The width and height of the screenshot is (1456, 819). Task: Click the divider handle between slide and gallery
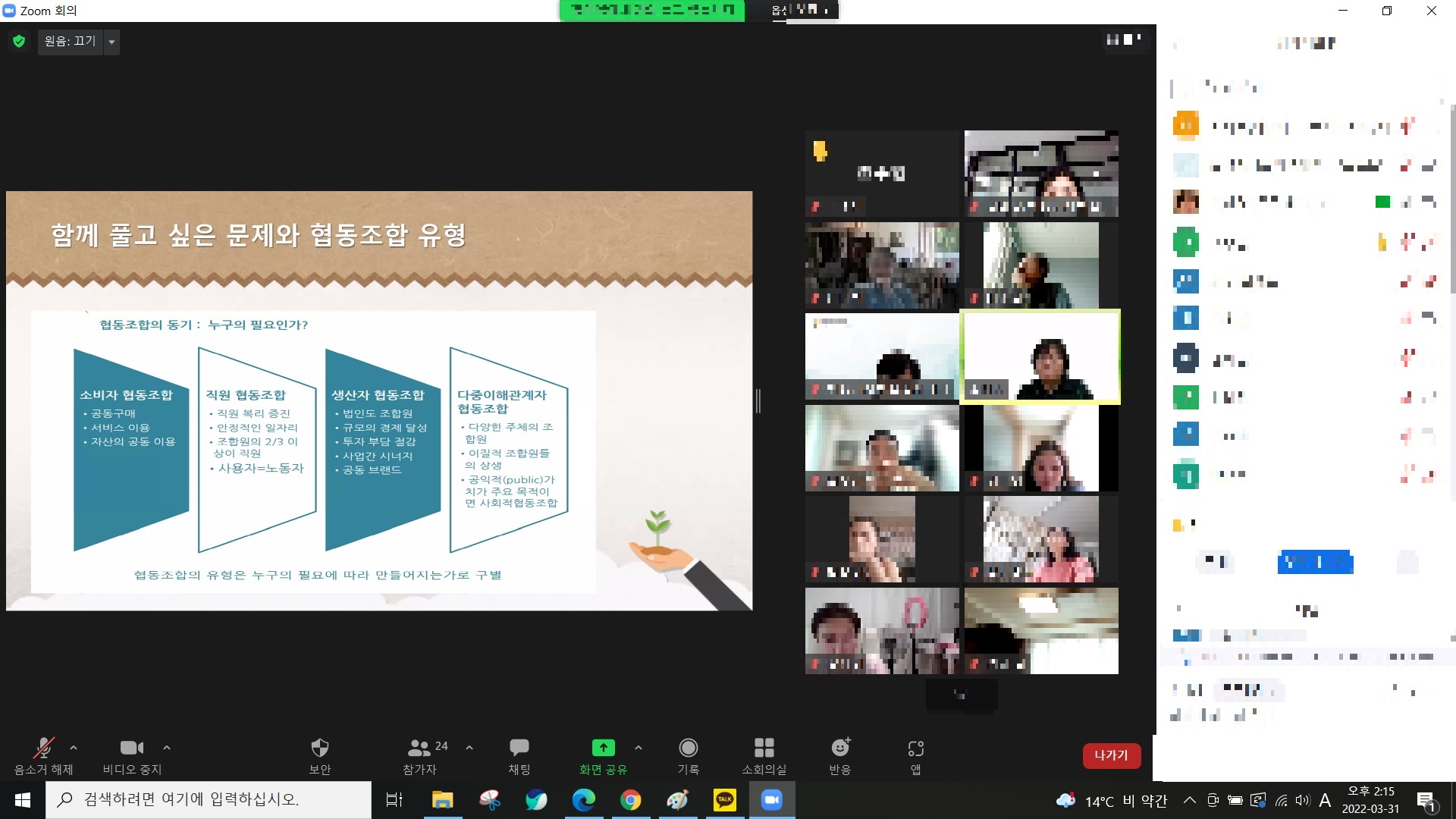[758, 400]
